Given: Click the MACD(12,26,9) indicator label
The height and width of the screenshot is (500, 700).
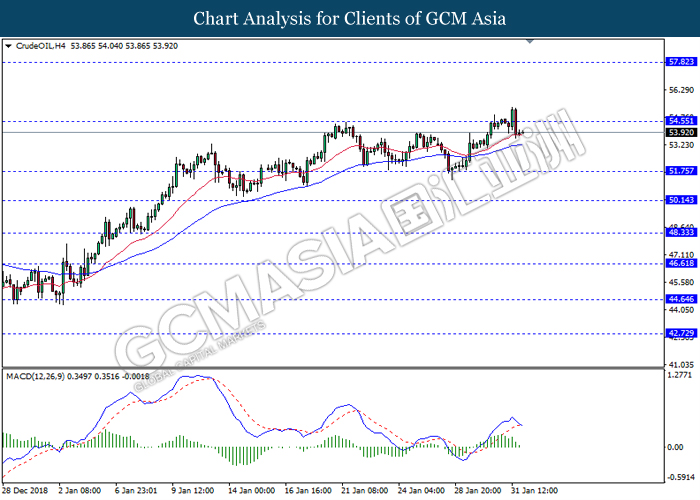Looking at the screenshot, I should (35, 376).
